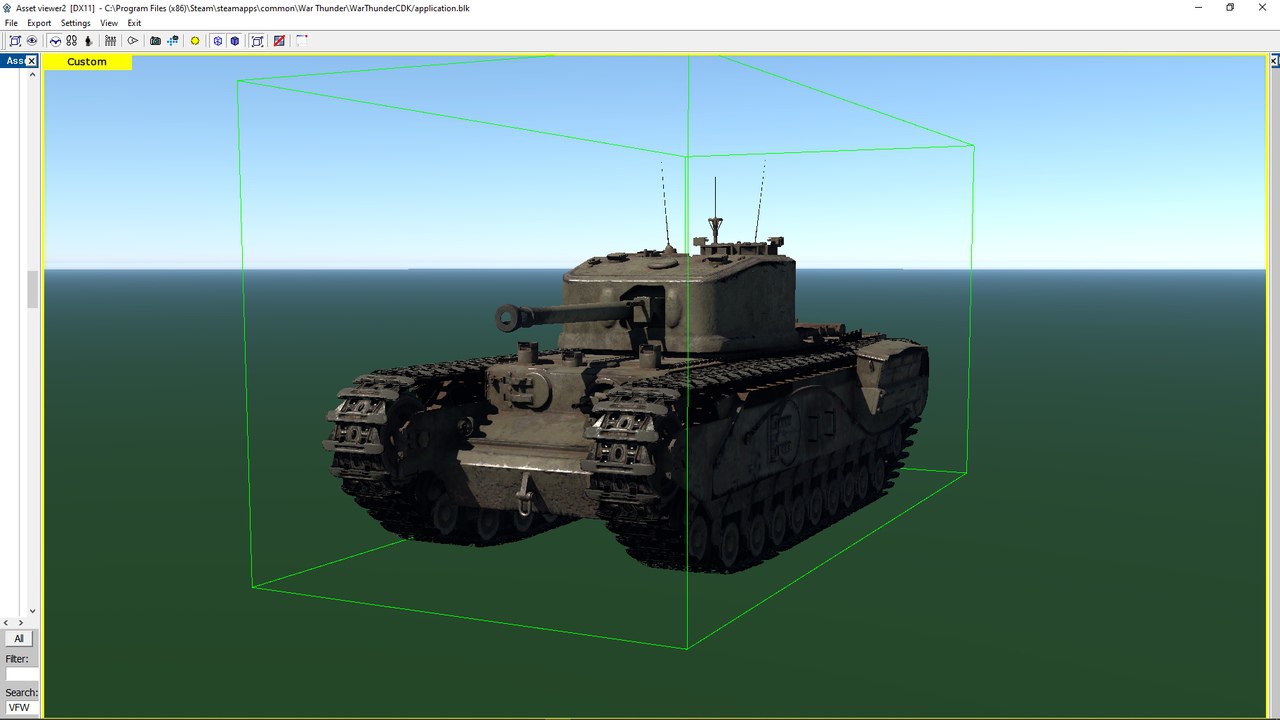Click the standing person silhouette toolbar icon
1280x720 pixels.
(88, 41)
